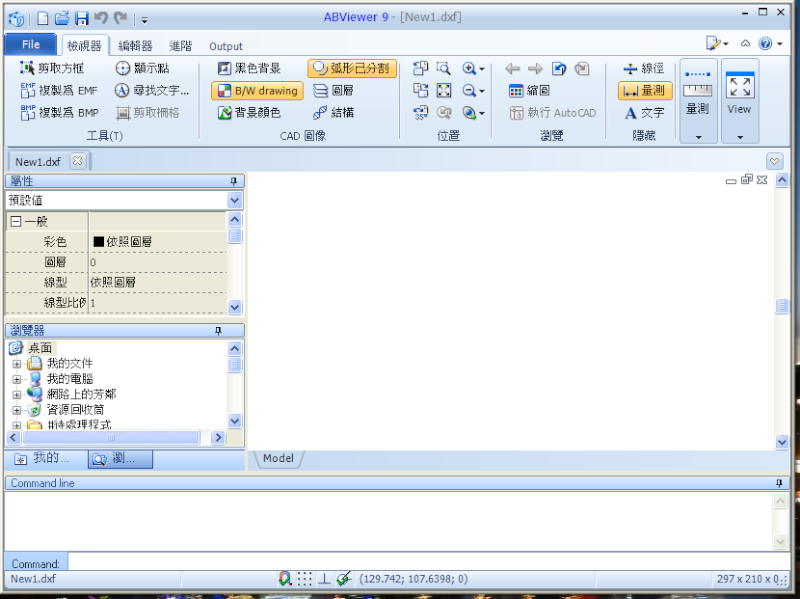Viewport: 800px width, 599px height.
Task: Click the ABViewer application icon in title bar
Action: click(x=16, y=19)
